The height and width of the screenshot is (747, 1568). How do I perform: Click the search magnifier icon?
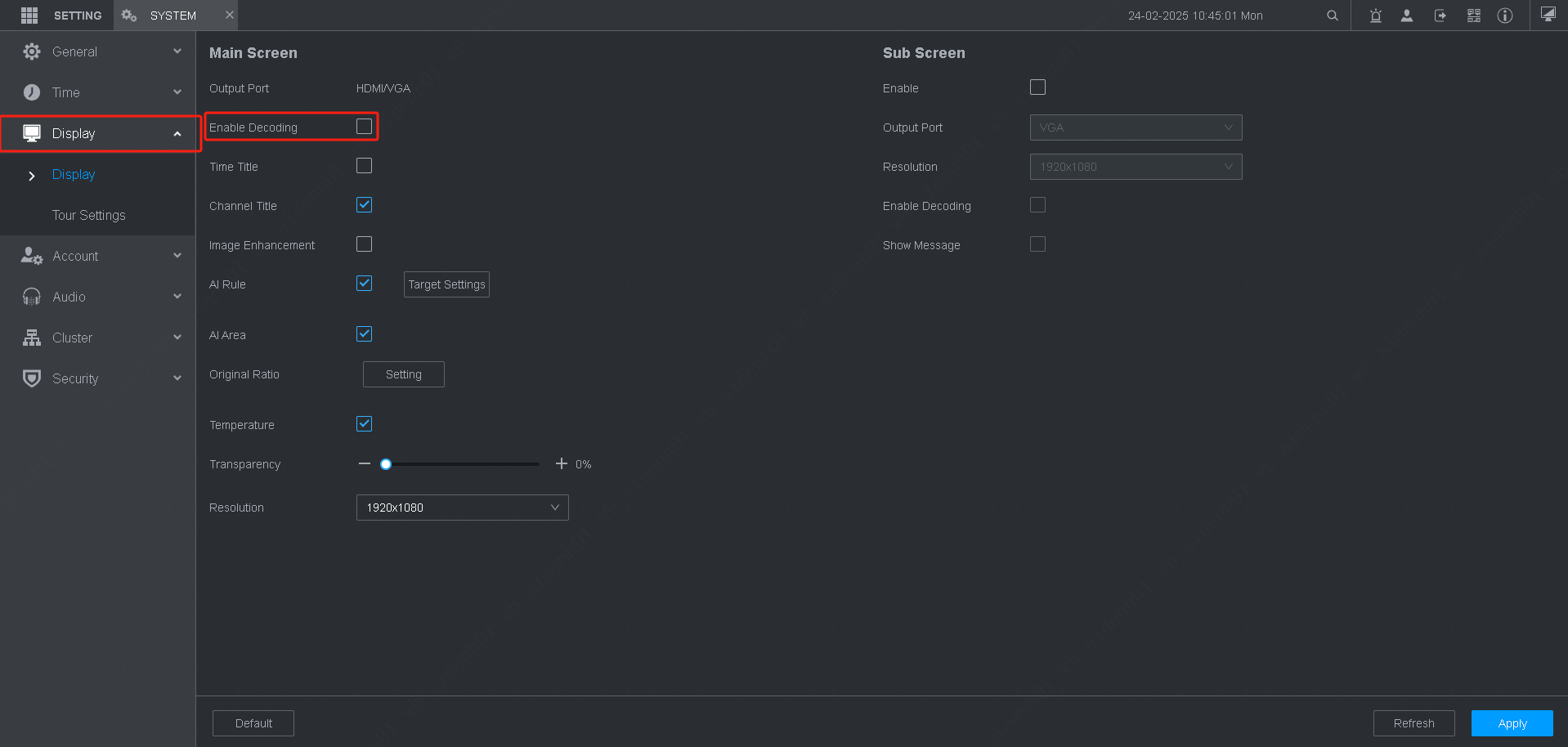tap(1333, 16)
